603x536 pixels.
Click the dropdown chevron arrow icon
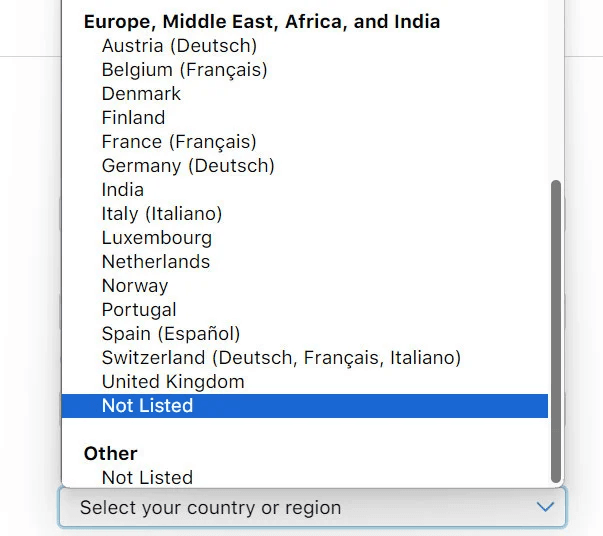(x=545, y=507)
